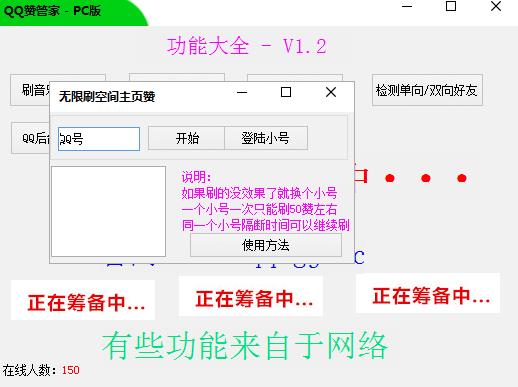Click the middle 正在筹备中 banner
Viewport: 518px width, 387px height.
251,296
